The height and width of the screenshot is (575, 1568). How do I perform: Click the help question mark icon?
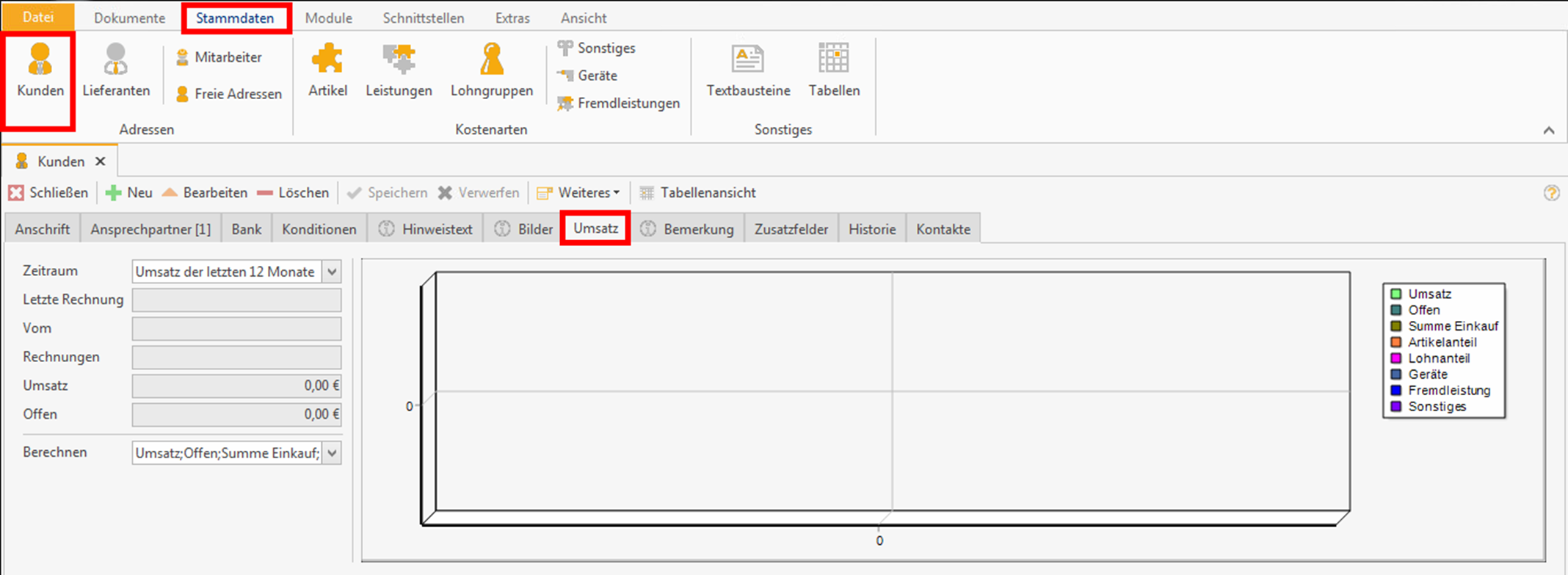point(1551,193)
